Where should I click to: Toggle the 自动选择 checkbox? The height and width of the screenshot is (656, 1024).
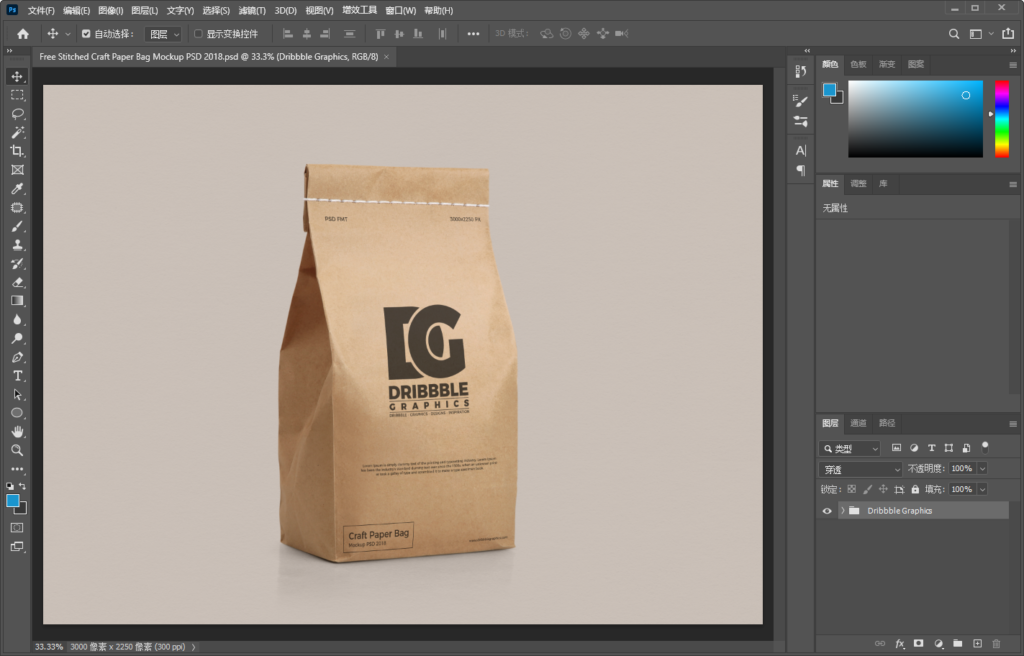coord(86,34)
